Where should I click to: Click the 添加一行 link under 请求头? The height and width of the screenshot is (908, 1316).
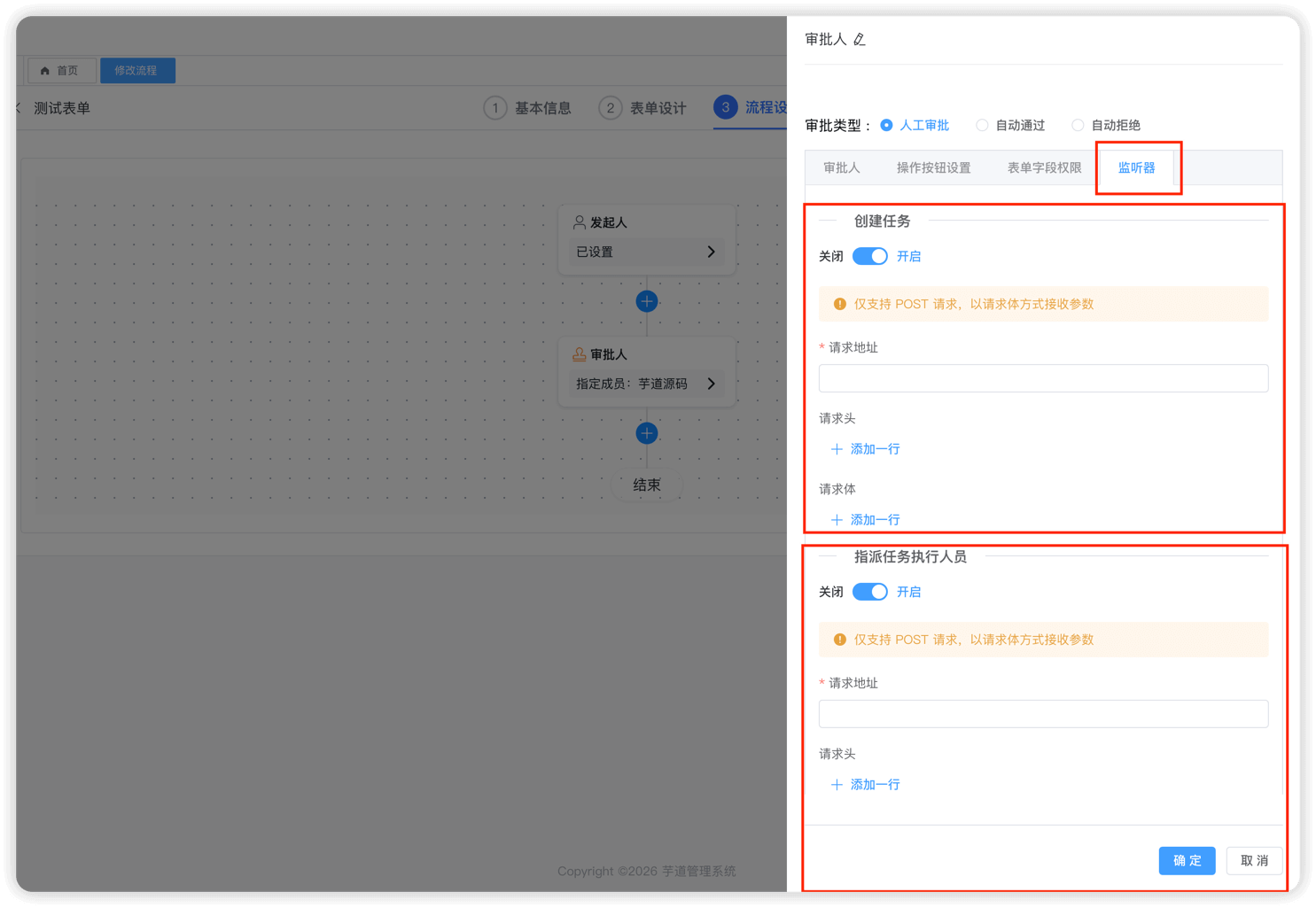(x=875, y=449)
